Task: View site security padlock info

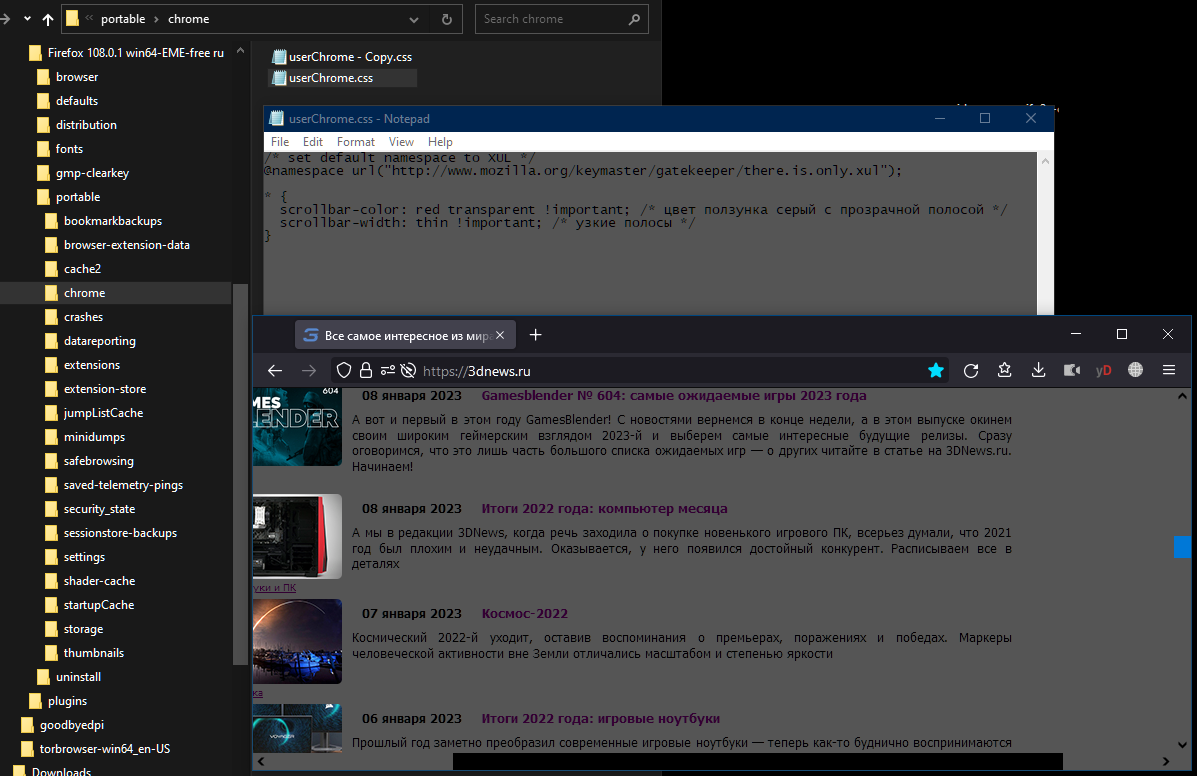Action: [x=366, y=371]
